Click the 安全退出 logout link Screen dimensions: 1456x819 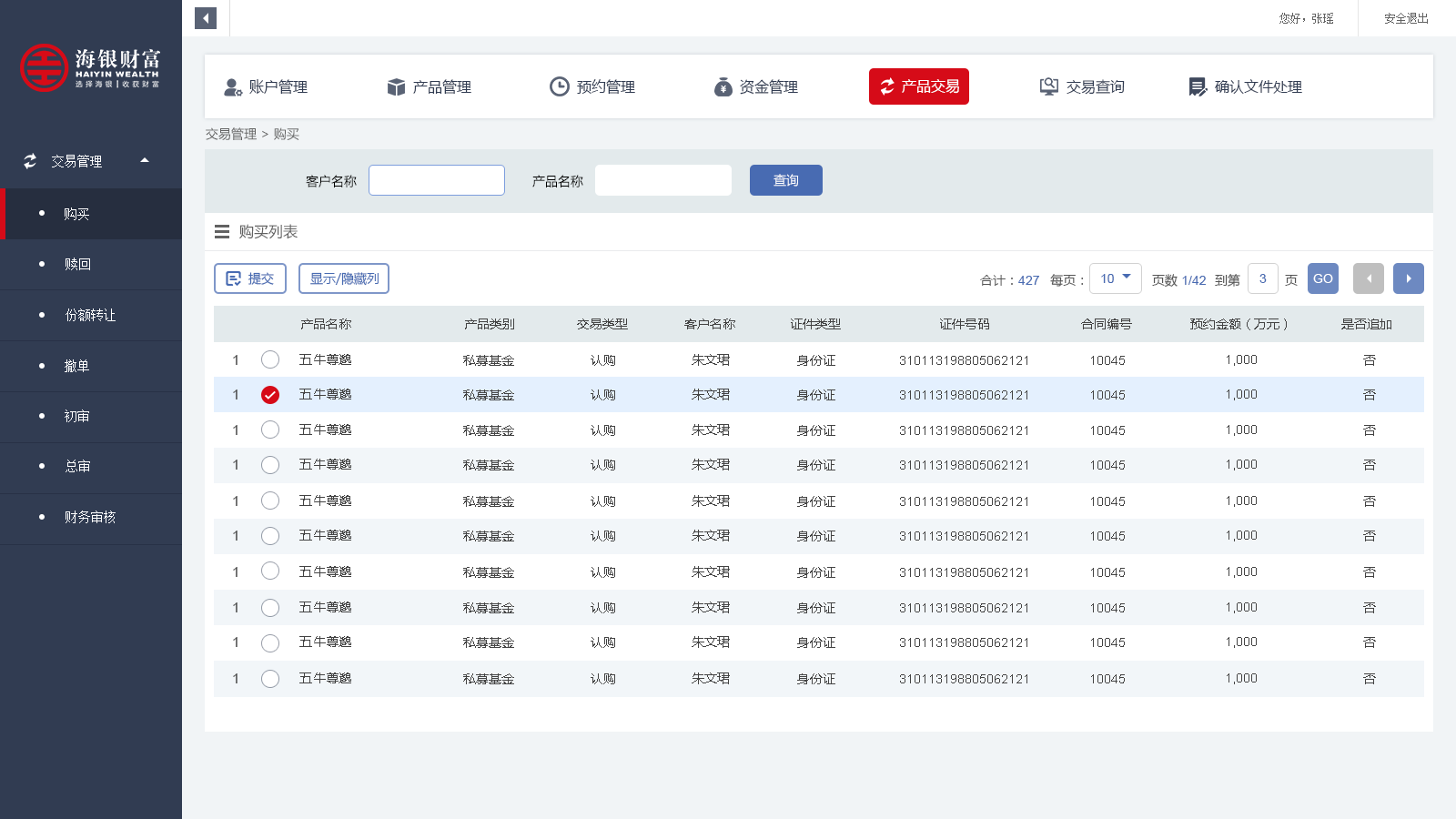click(1405, 18)
